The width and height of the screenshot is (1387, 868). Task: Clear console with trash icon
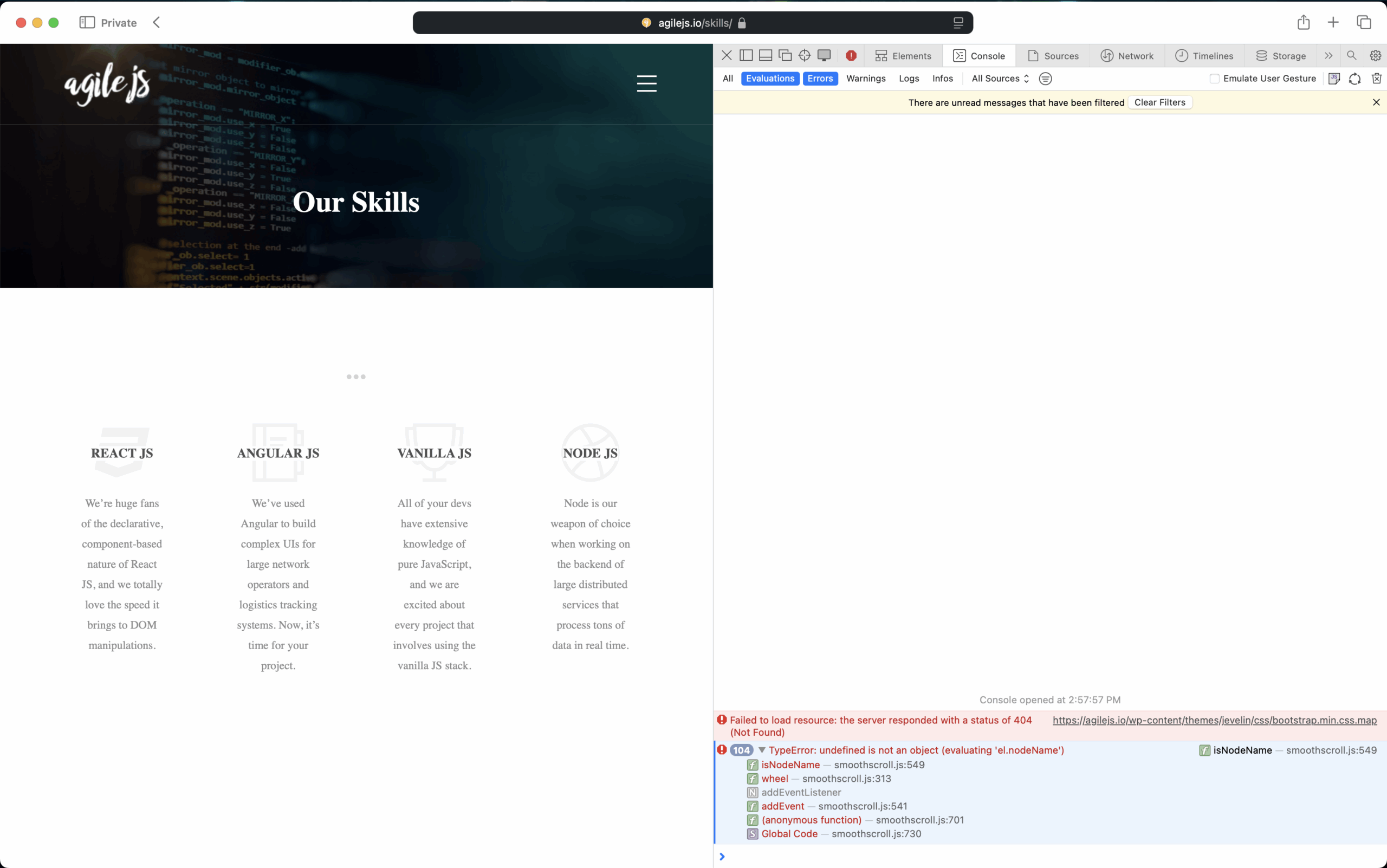(x=1376, y=79)
